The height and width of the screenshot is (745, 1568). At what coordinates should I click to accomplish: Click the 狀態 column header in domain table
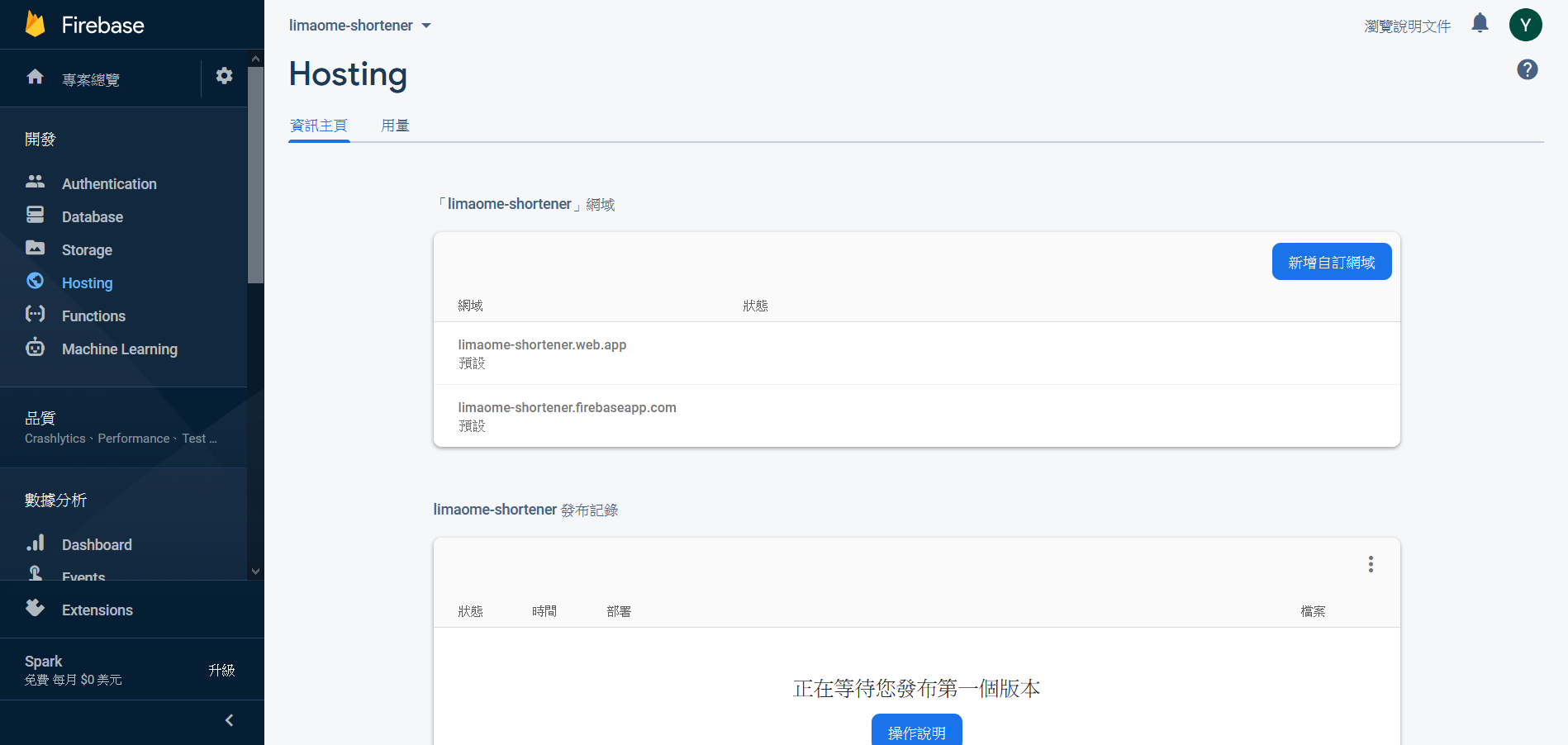pyautogui.click(x=755, y=306)
